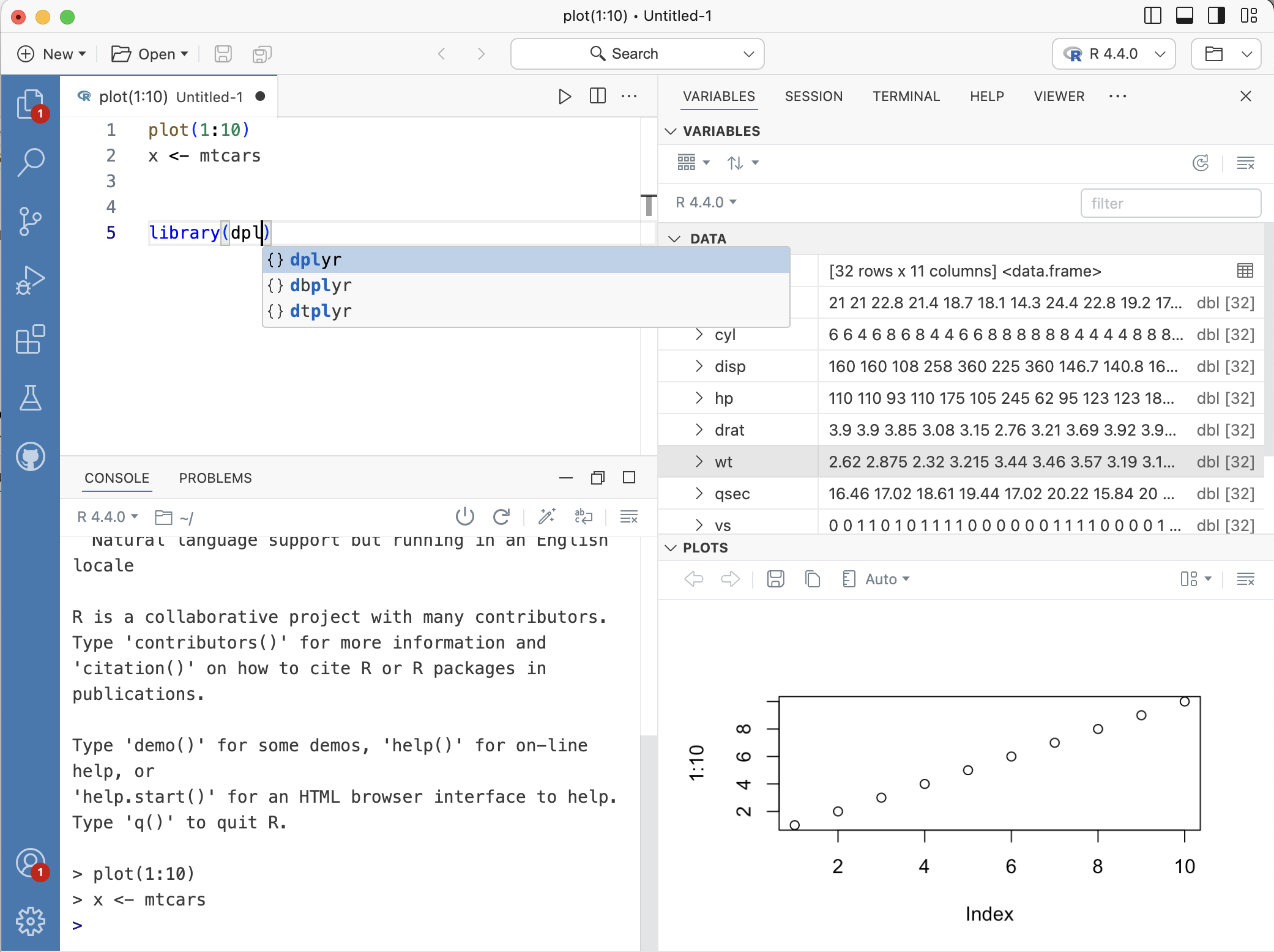Image resolution: width=1274 pixels, height=952 pixels.
Task: Open data viewer for x data frame
Action: 1245,271
